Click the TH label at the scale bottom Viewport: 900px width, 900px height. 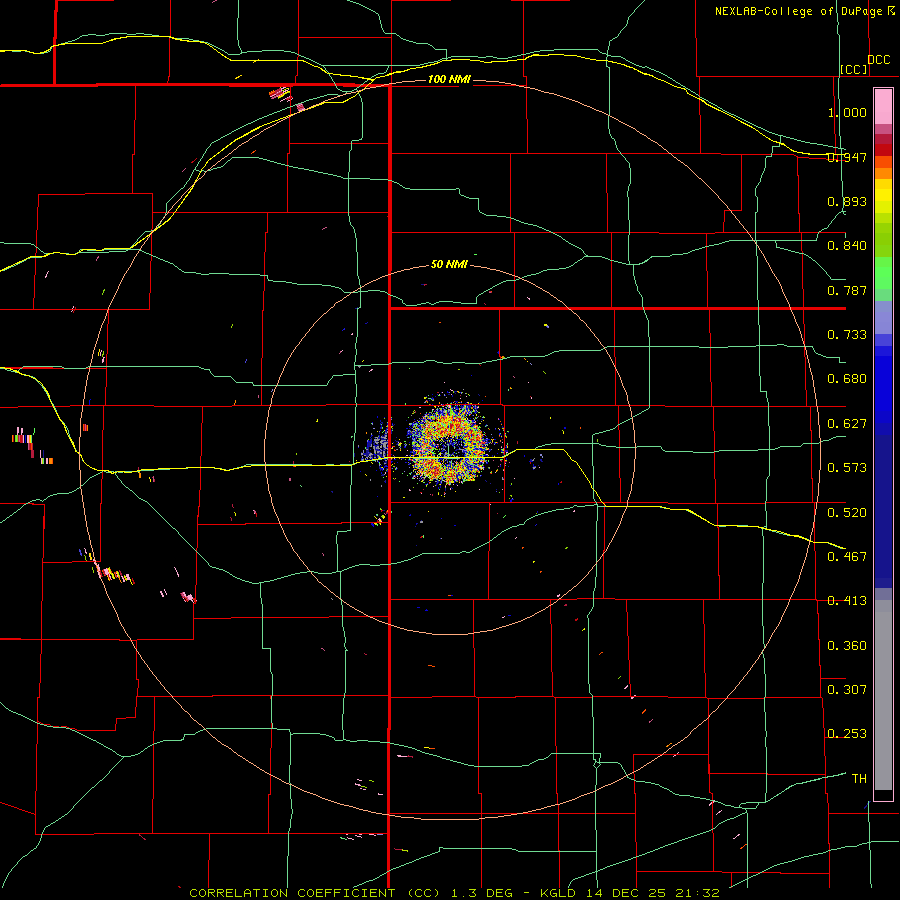pyautogui.click(x=859, y=779)
